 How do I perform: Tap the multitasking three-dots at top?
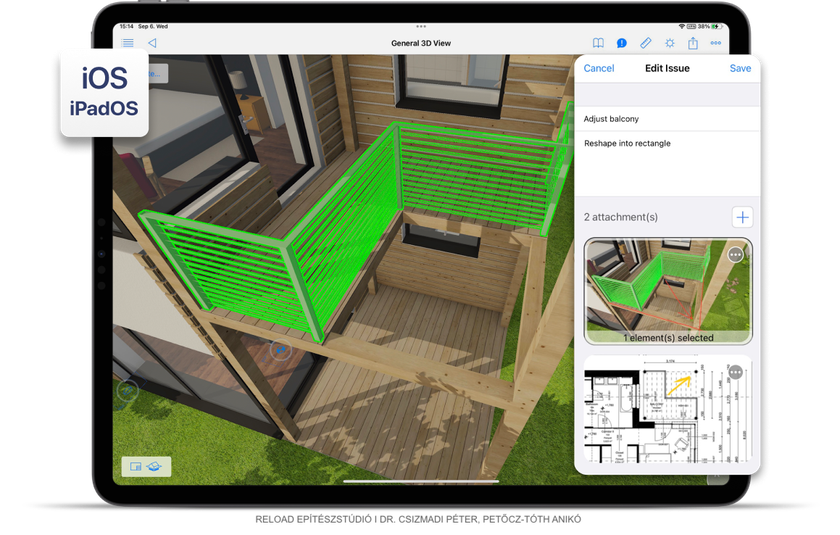point(421,26)
